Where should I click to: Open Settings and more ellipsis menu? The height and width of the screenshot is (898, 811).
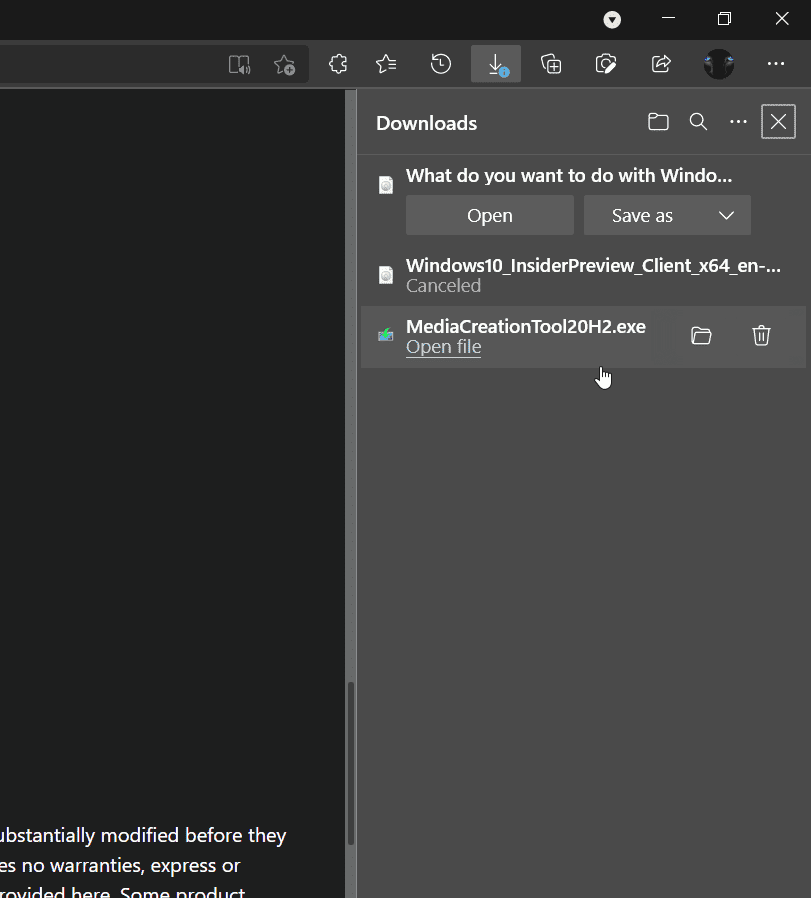[x=776, y=64]
